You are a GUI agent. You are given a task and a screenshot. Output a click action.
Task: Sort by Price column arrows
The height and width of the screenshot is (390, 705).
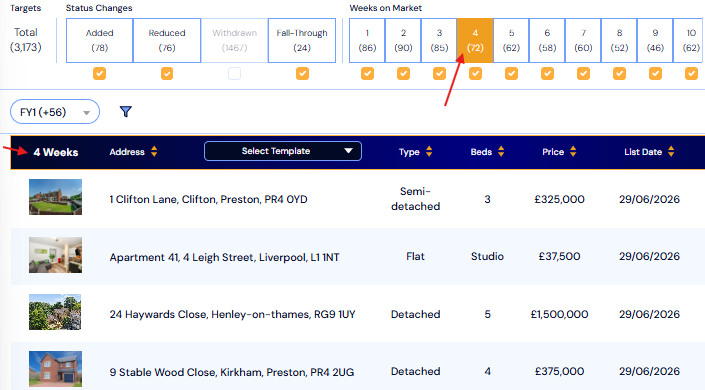[573, 152]
